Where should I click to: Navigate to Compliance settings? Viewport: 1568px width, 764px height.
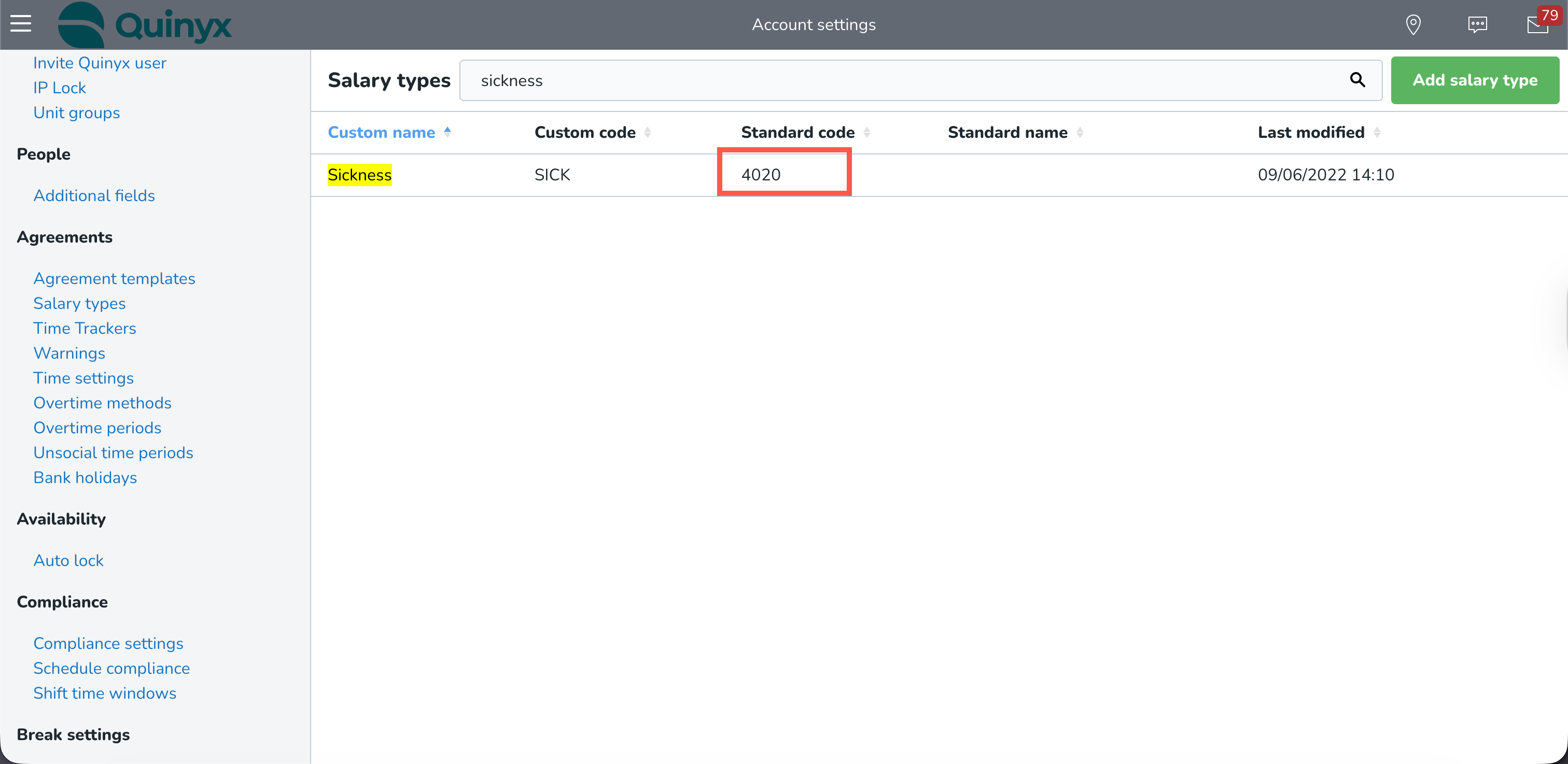tap(108, 643)
